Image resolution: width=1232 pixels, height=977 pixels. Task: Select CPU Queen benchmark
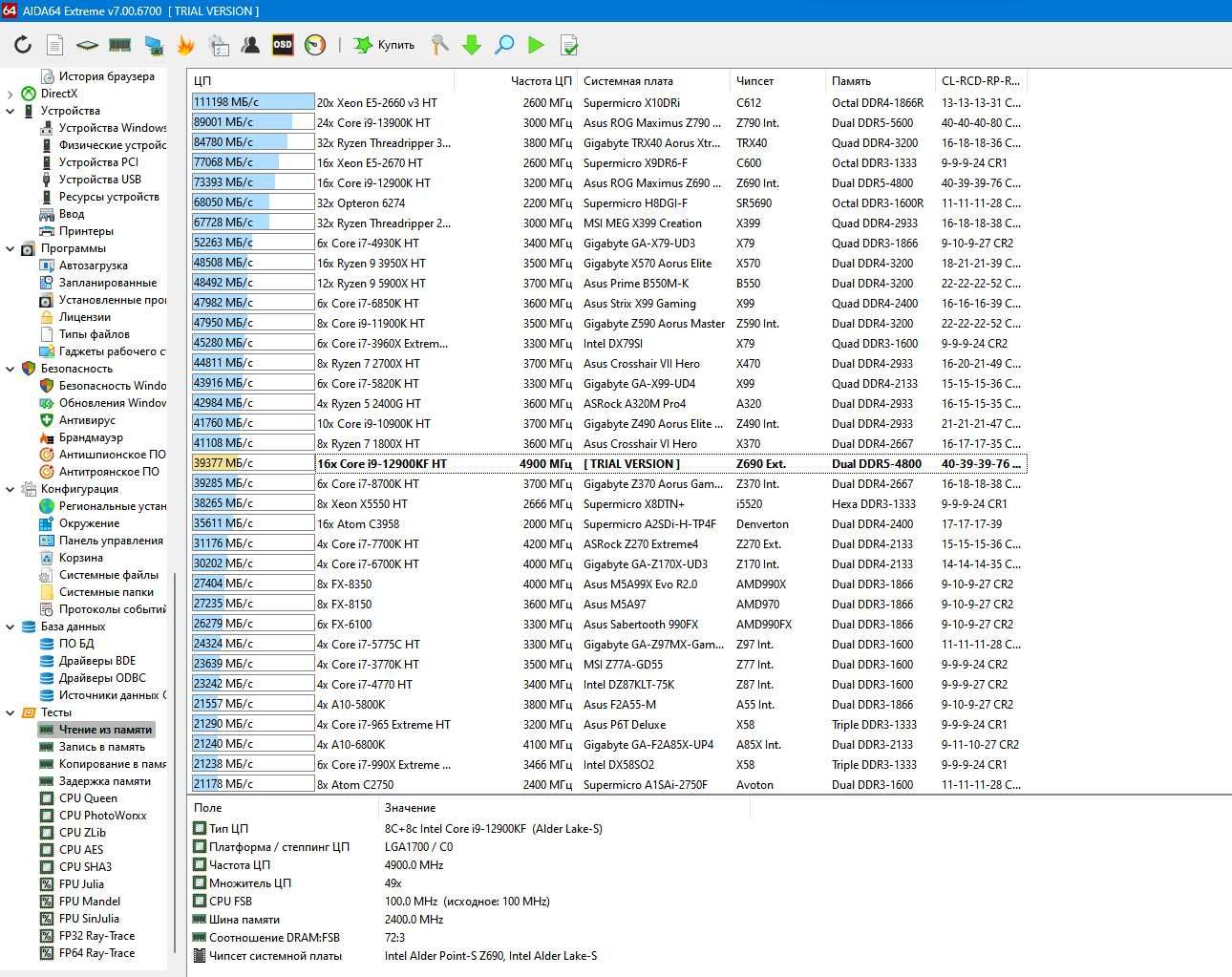point(88,798)
